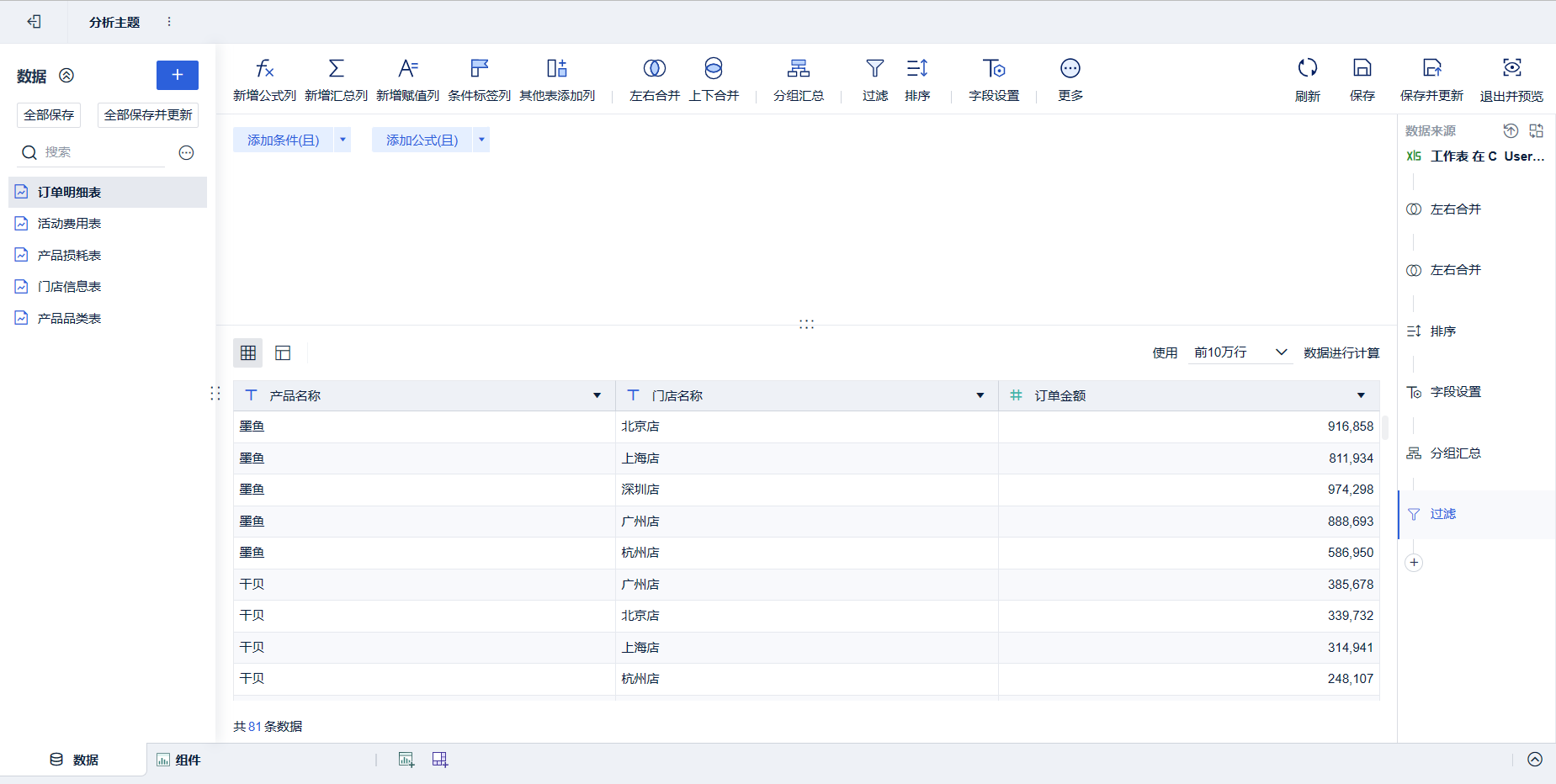Collapse the 数据 panel with the chevron icon
This screenshot has width=1556, height=784.
(66, 76)
